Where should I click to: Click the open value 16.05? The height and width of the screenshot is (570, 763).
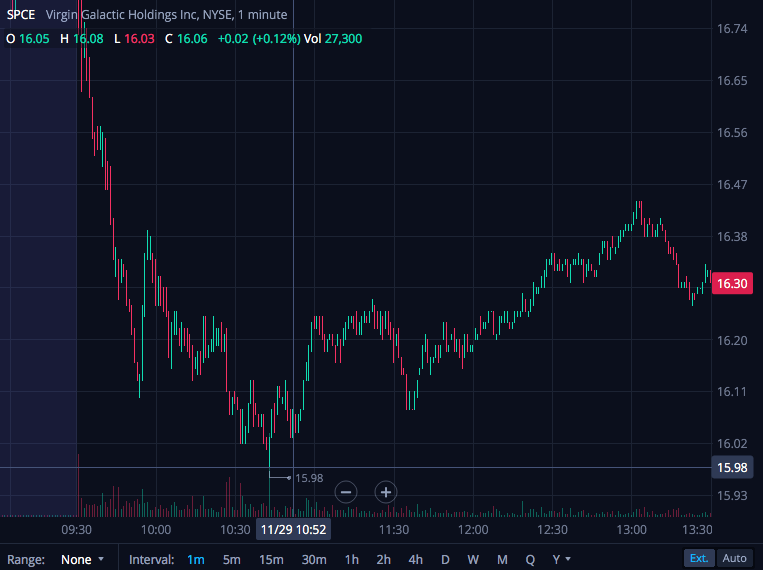point(34,38)
